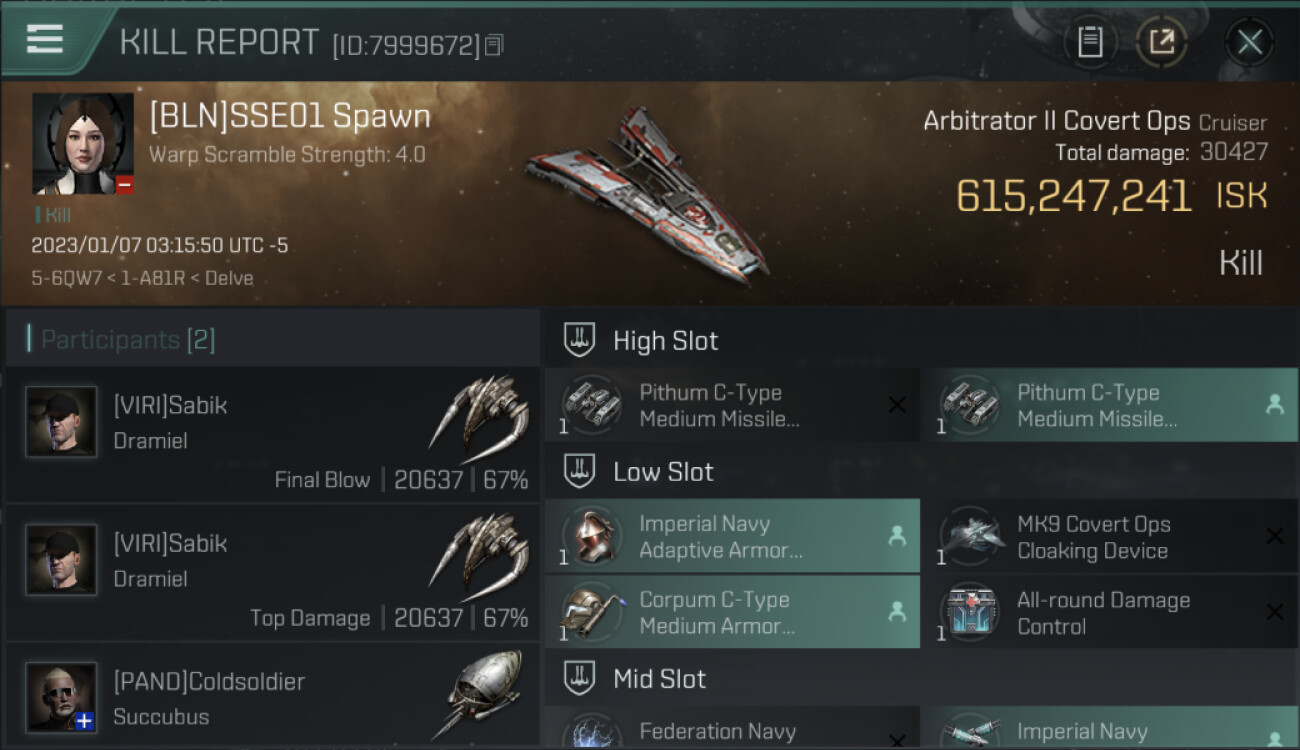The width and height of the screenshot is (1300, 750).
Task: Close the kill report window
Action: pyautogui.click(x=1249, y=42)
